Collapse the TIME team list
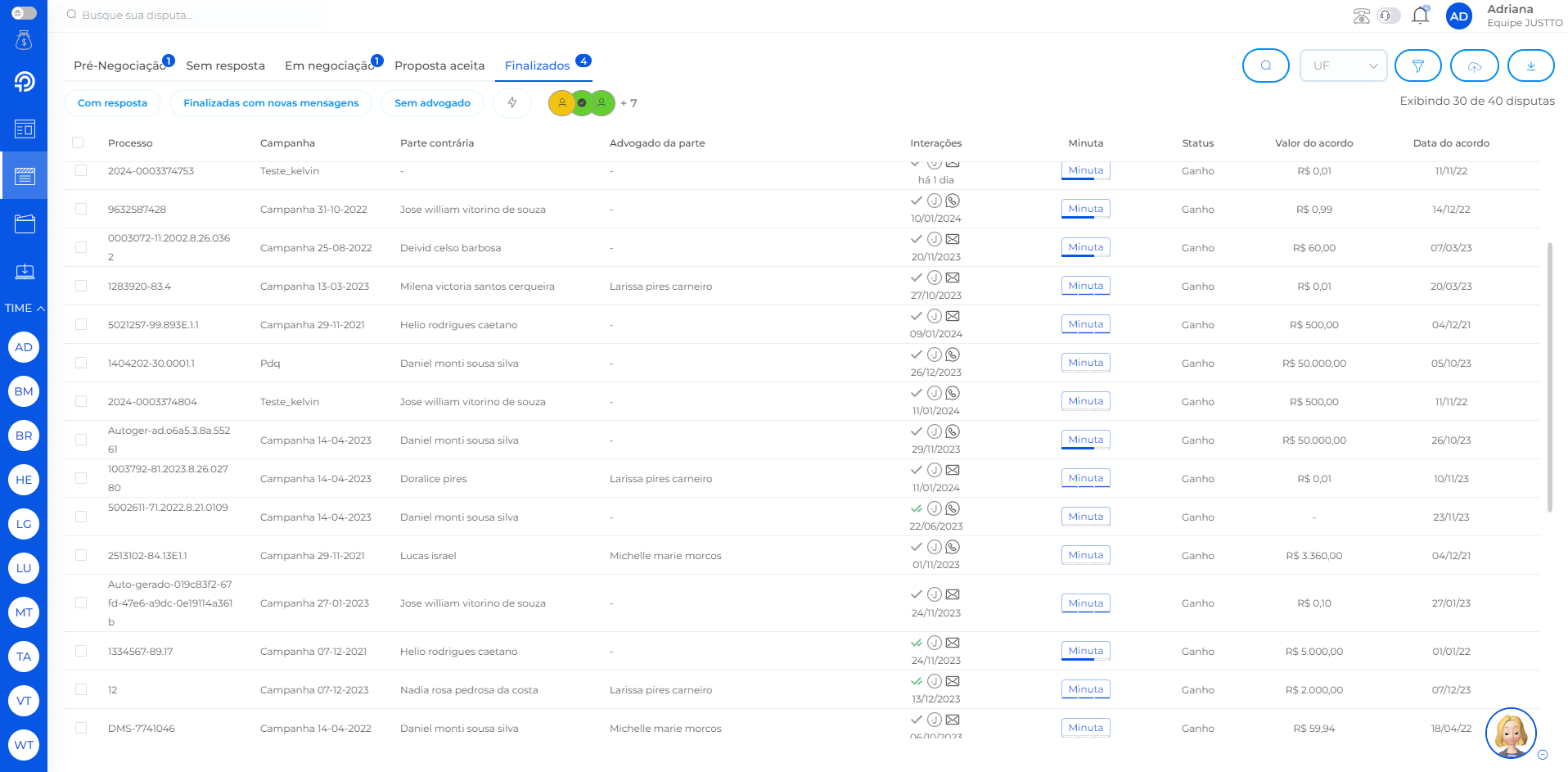This screenshot has height=772, width=1568. click(x=24, y=309)
